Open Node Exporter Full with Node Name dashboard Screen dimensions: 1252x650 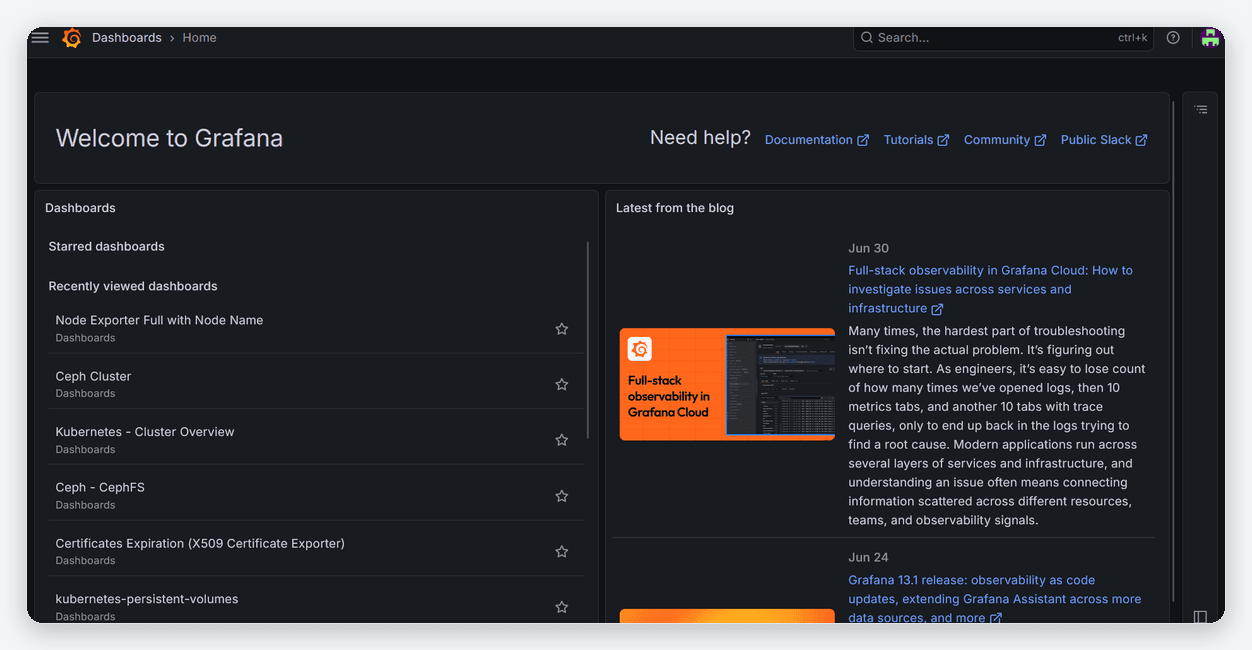[x=159, y=320]
